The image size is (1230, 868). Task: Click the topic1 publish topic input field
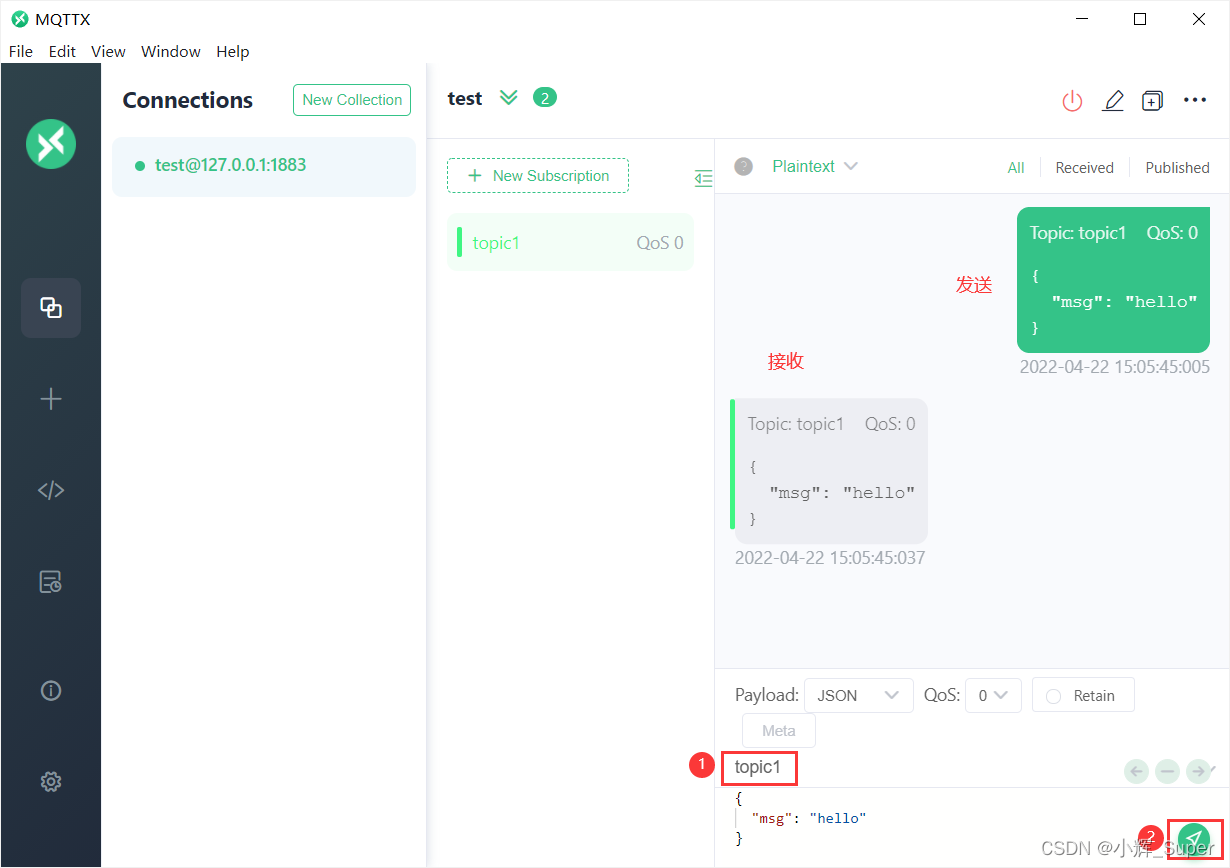pos(758,768)
